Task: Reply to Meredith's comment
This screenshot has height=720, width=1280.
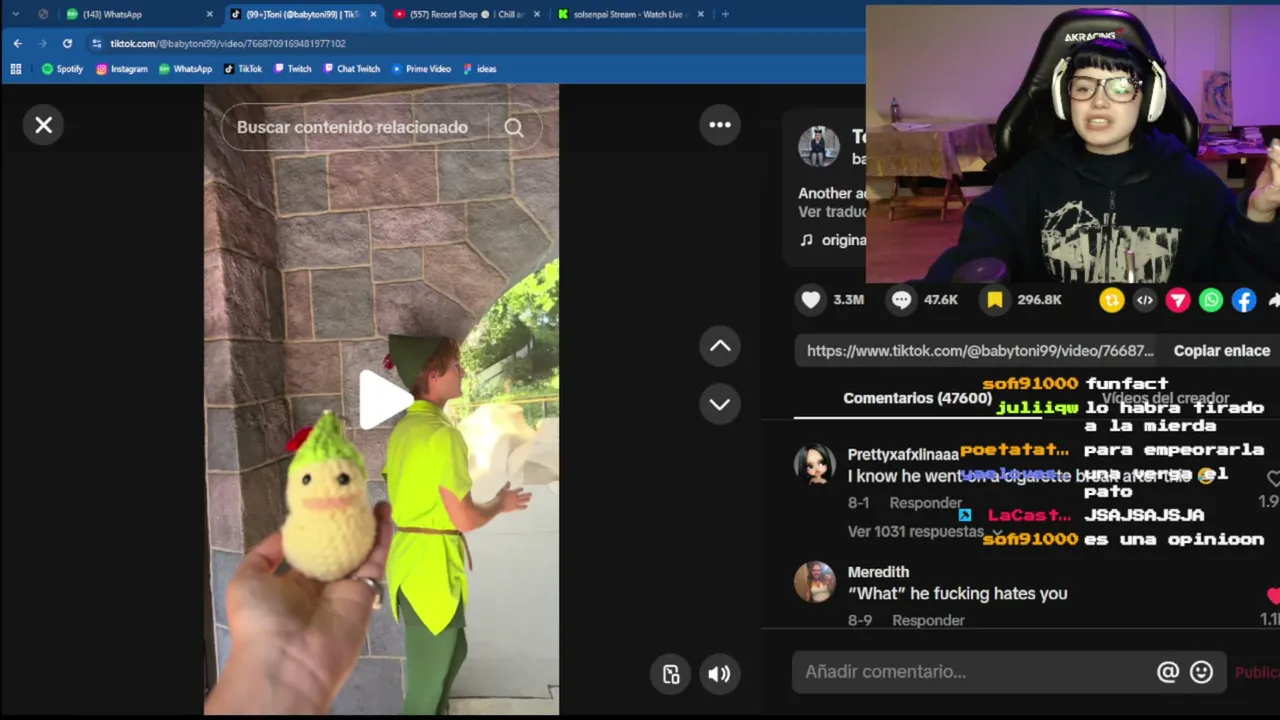Action: tap(928, 621)
